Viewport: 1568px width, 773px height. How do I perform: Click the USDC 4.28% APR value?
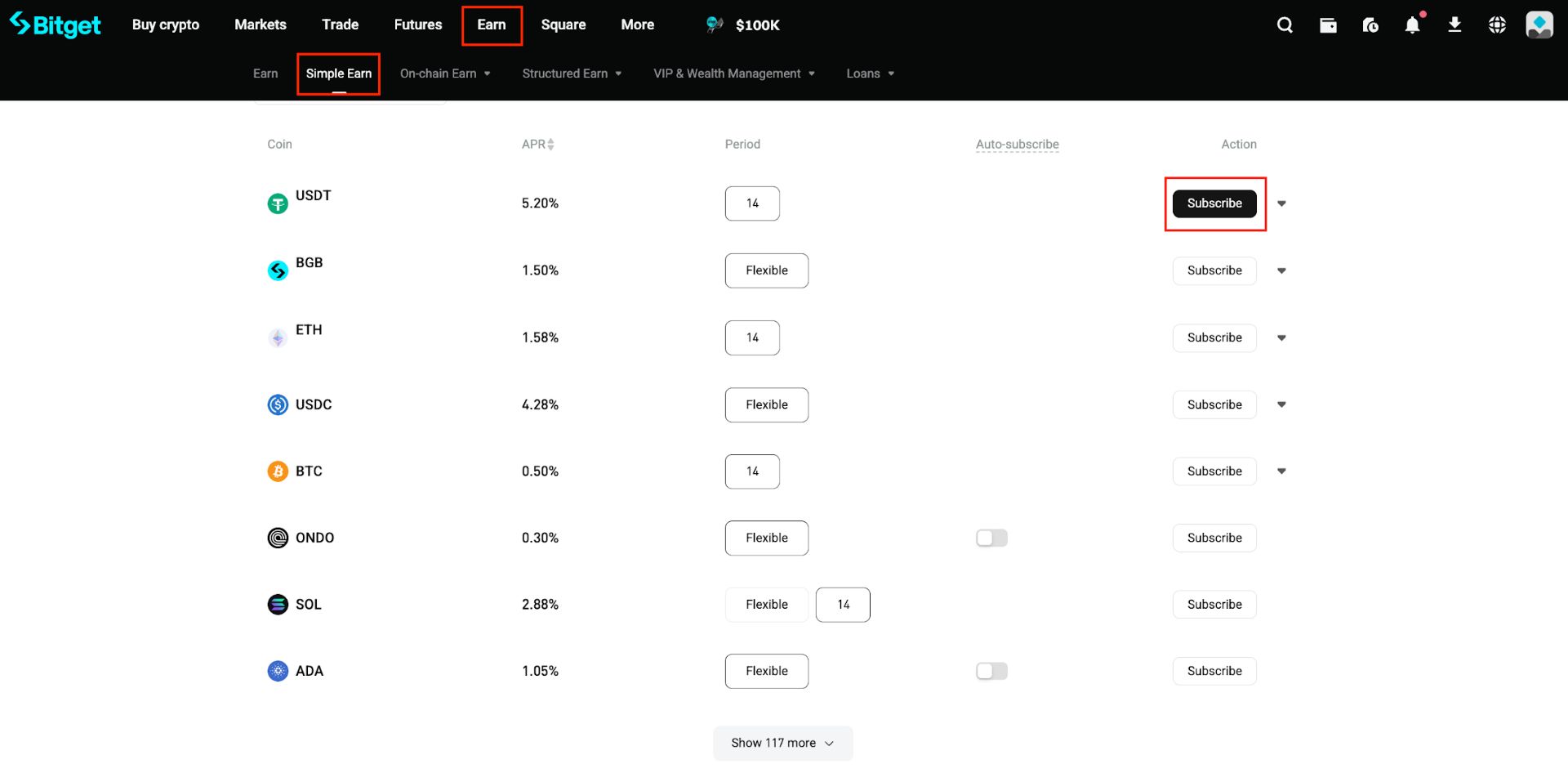coord(540,404)
